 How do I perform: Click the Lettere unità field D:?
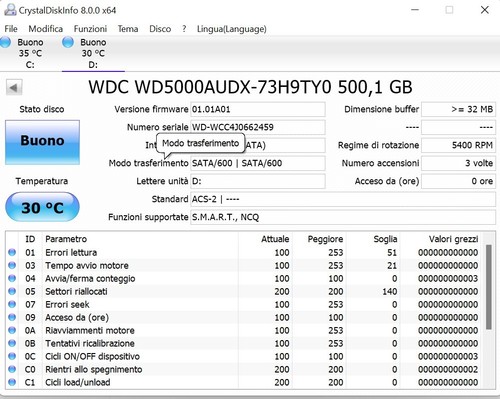[x=258, y=181]
